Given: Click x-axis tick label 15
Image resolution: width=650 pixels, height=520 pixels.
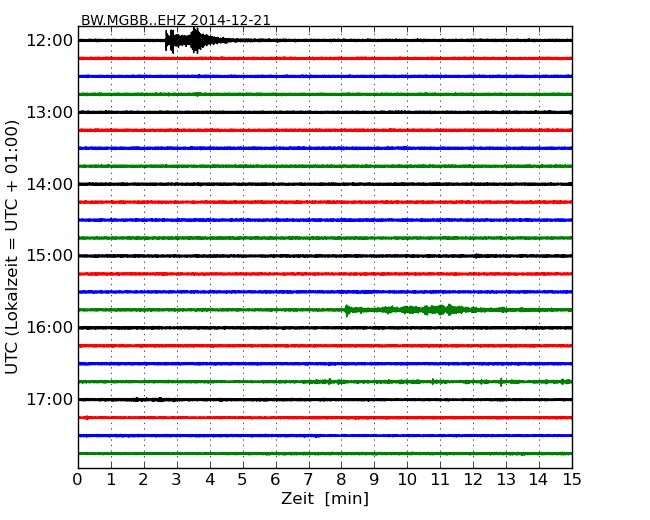Looking at the screenshot, I should (x=572, y=480).
